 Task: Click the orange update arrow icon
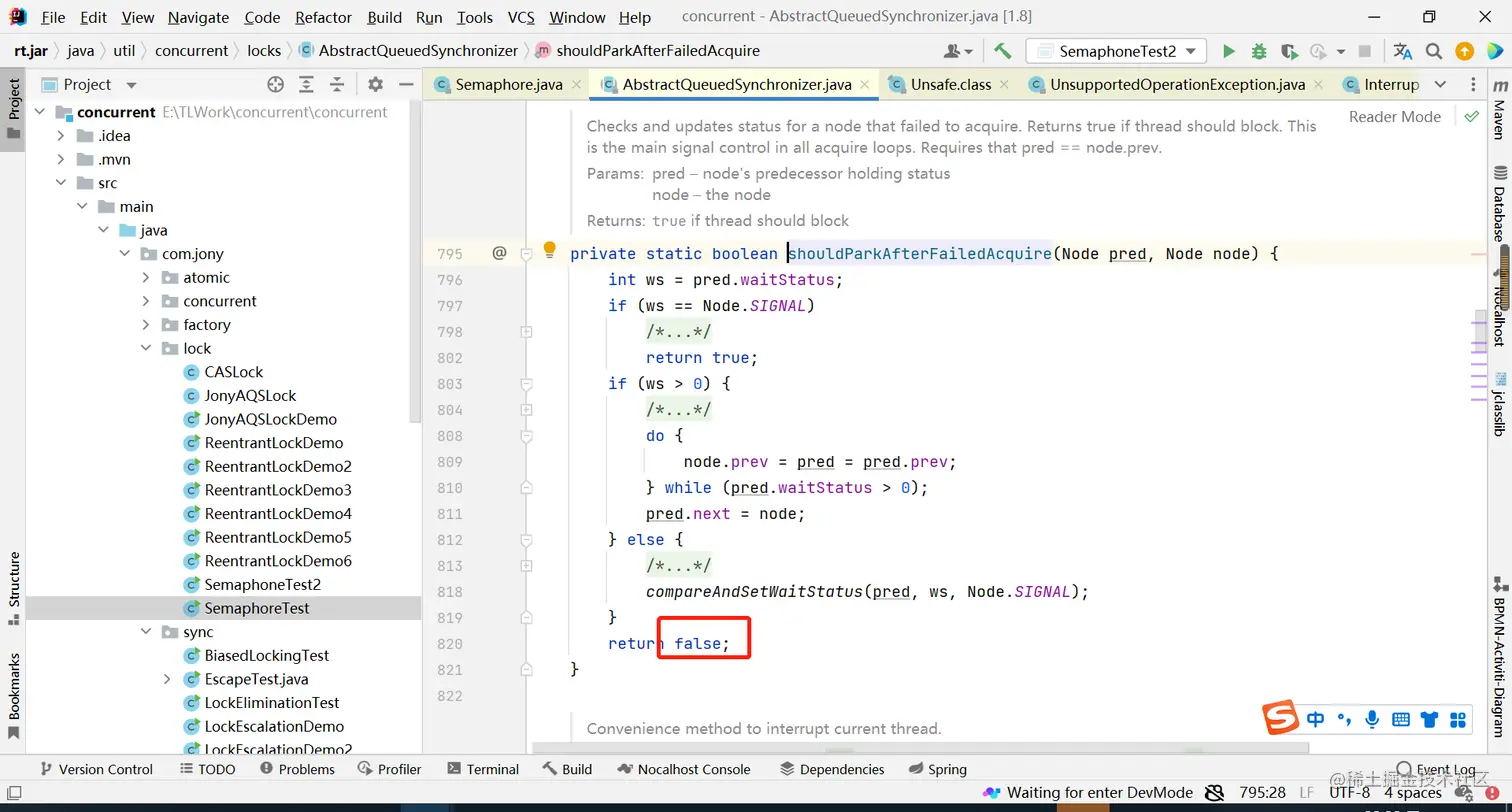tap(1464, 51)
